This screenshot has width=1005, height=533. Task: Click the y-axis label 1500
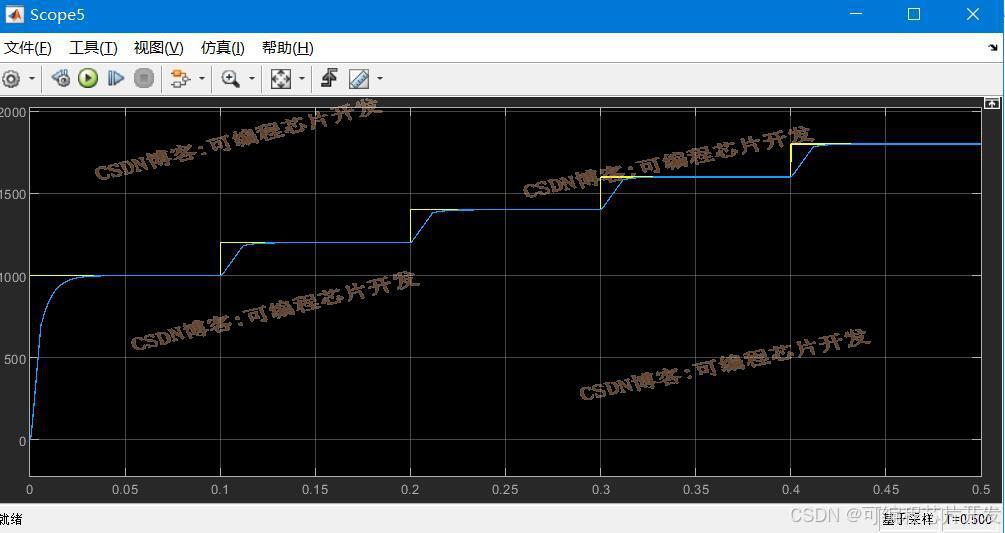[13, 194]
